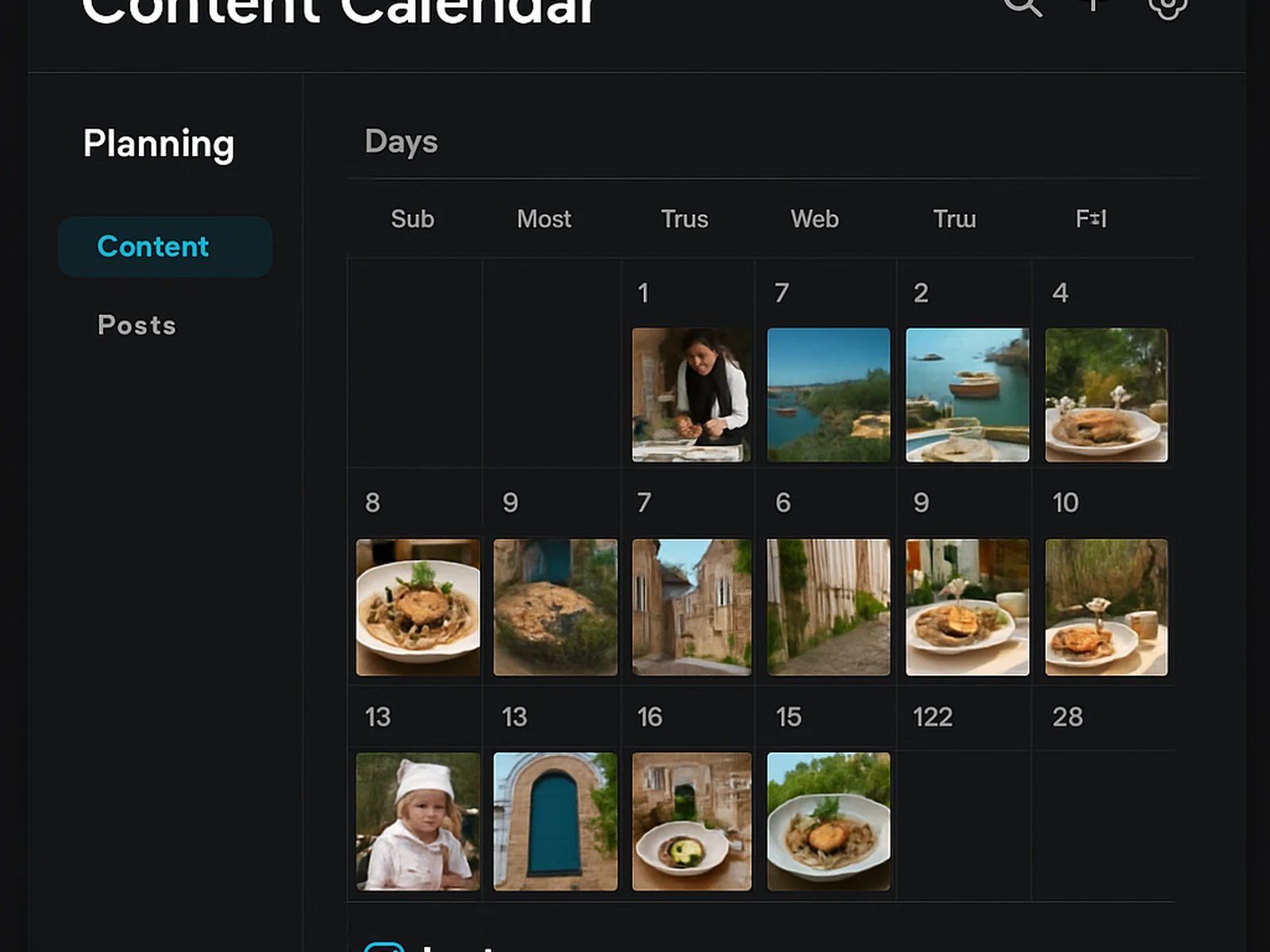Open the Posts section in sidebar
The image size is (1270, 952).
pos(137,325)
